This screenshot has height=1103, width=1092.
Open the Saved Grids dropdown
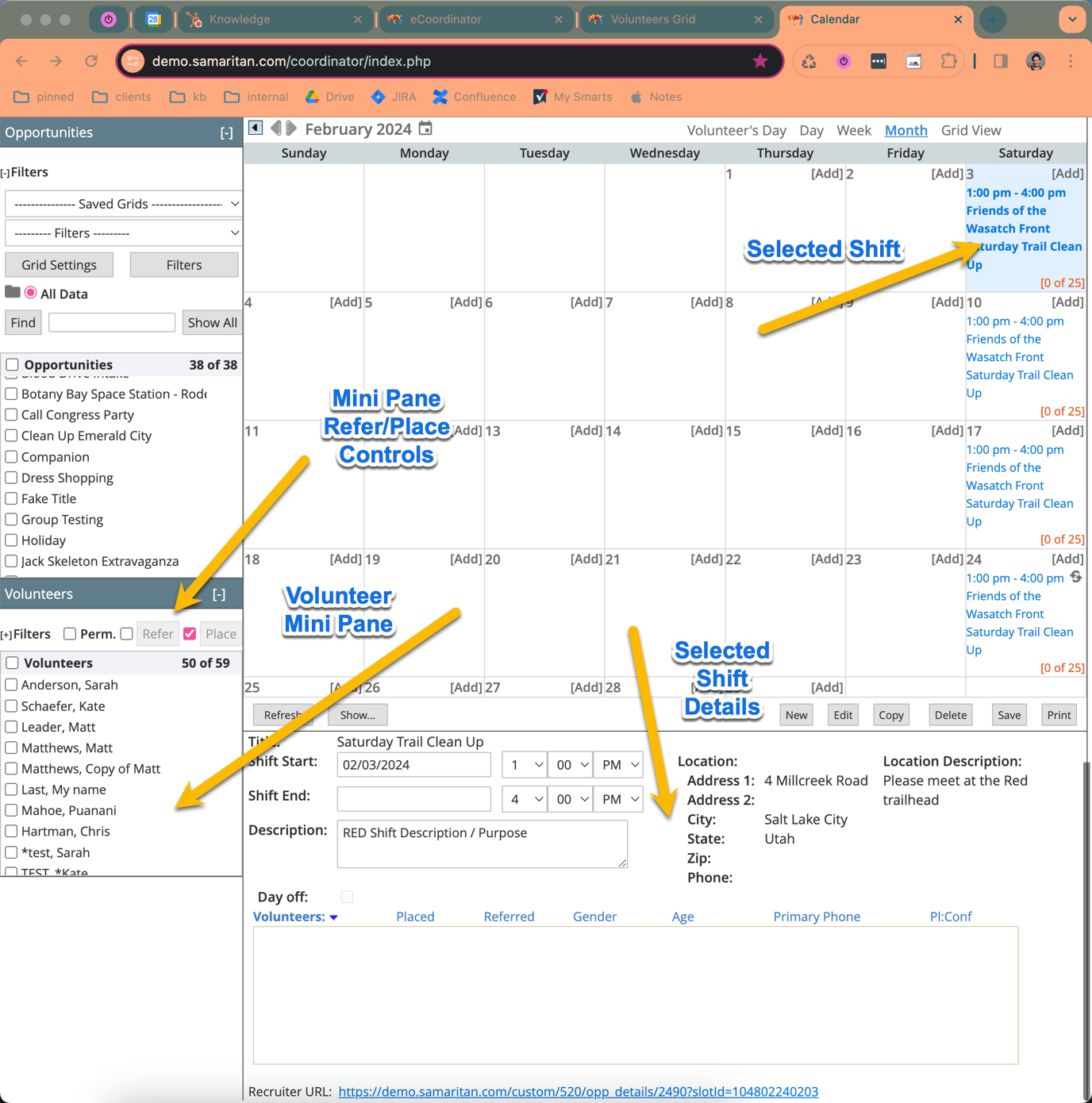click(123, 204)
